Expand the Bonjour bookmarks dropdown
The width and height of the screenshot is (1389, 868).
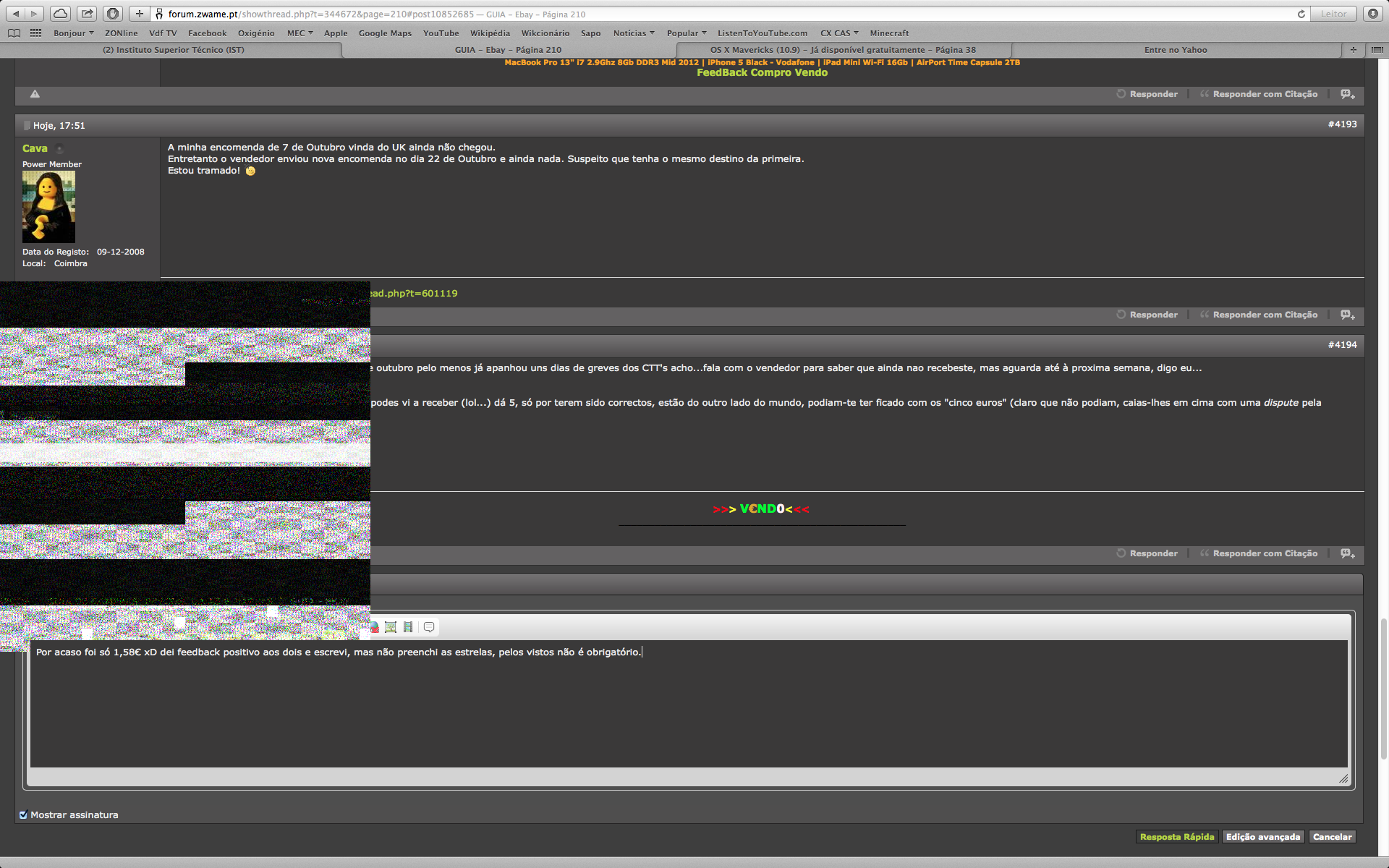(73, 33)
